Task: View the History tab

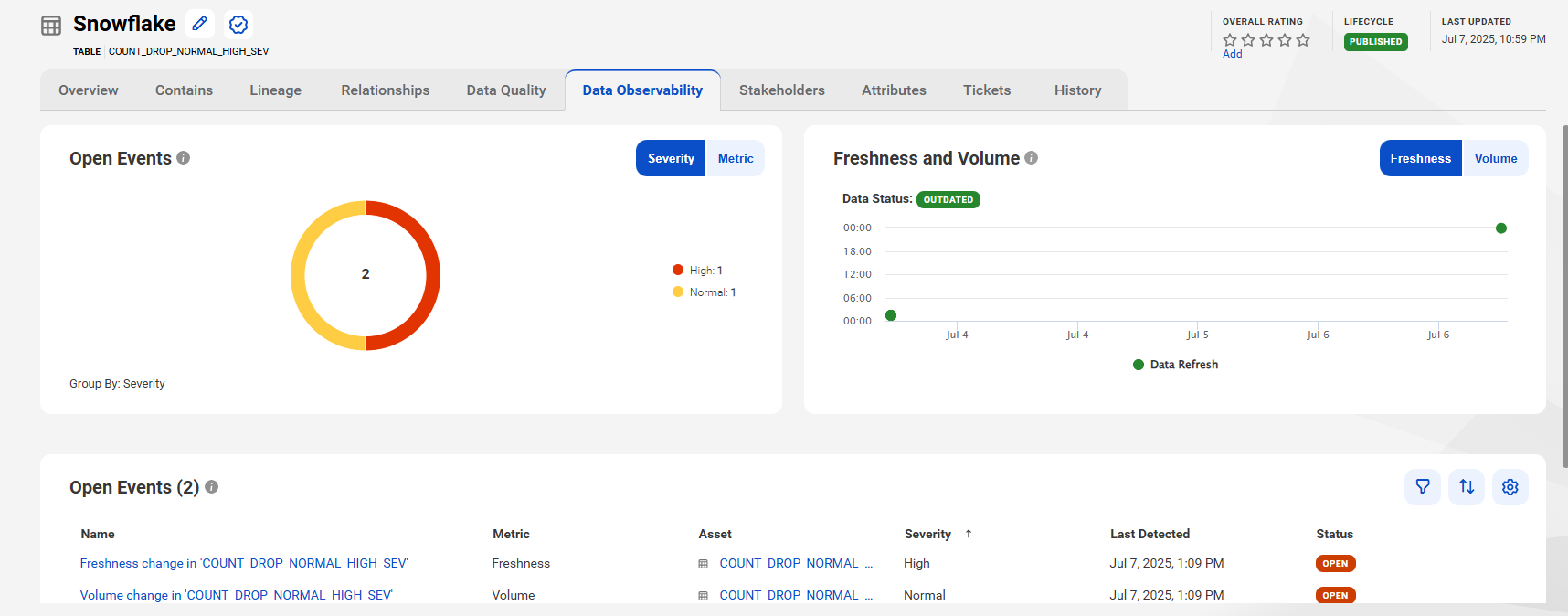Action: [x=1078, y=90]
